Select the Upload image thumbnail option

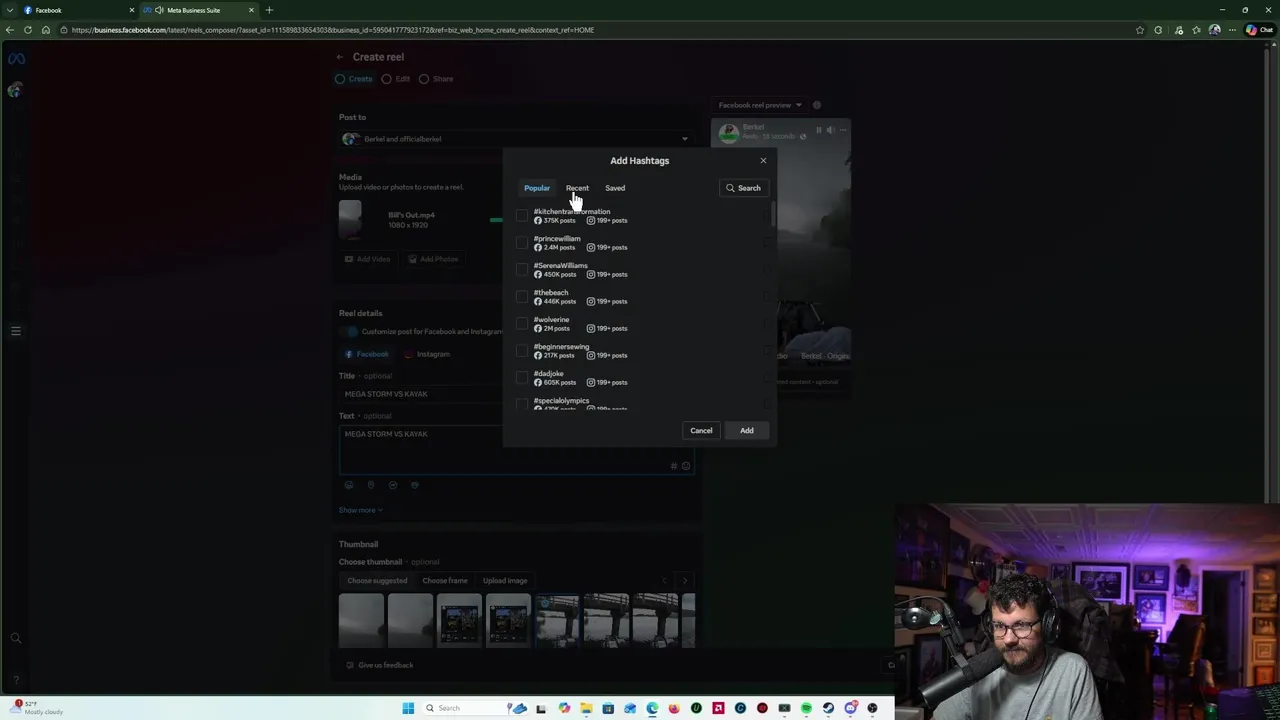pos(505,581)
